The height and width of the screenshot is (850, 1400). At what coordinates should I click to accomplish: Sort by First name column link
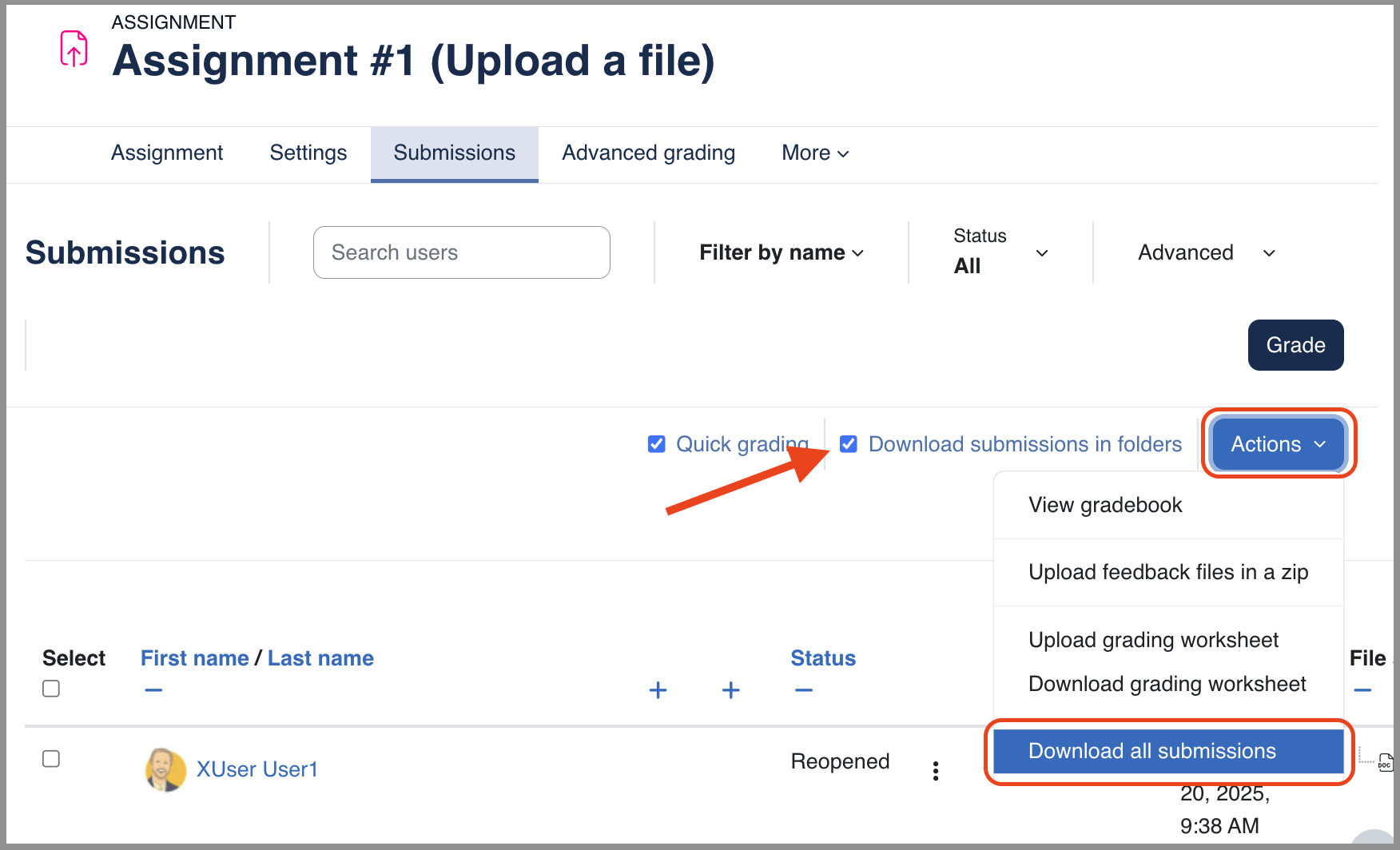pyautogui.click(x=195, y=658)
